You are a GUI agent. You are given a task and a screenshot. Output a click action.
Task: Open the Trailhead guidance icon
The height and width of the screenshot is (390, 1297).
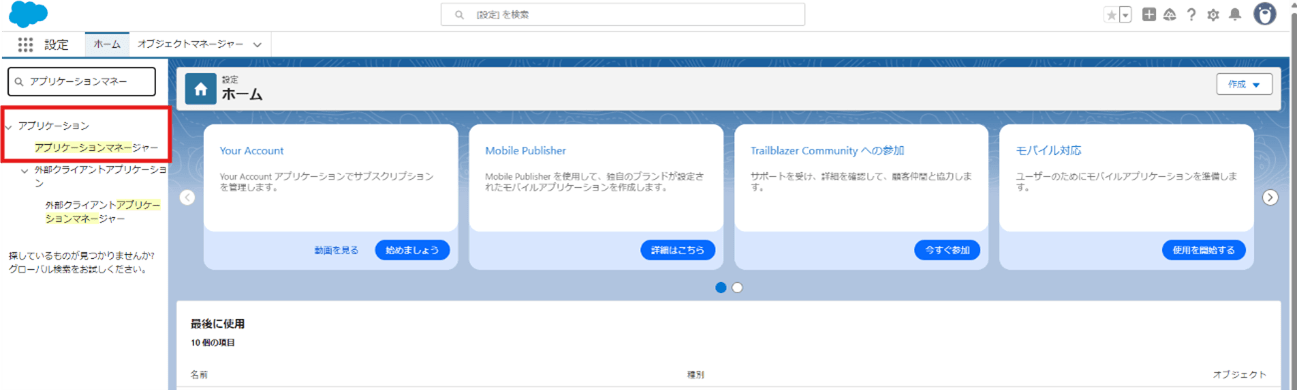(x=1170, y=15)
